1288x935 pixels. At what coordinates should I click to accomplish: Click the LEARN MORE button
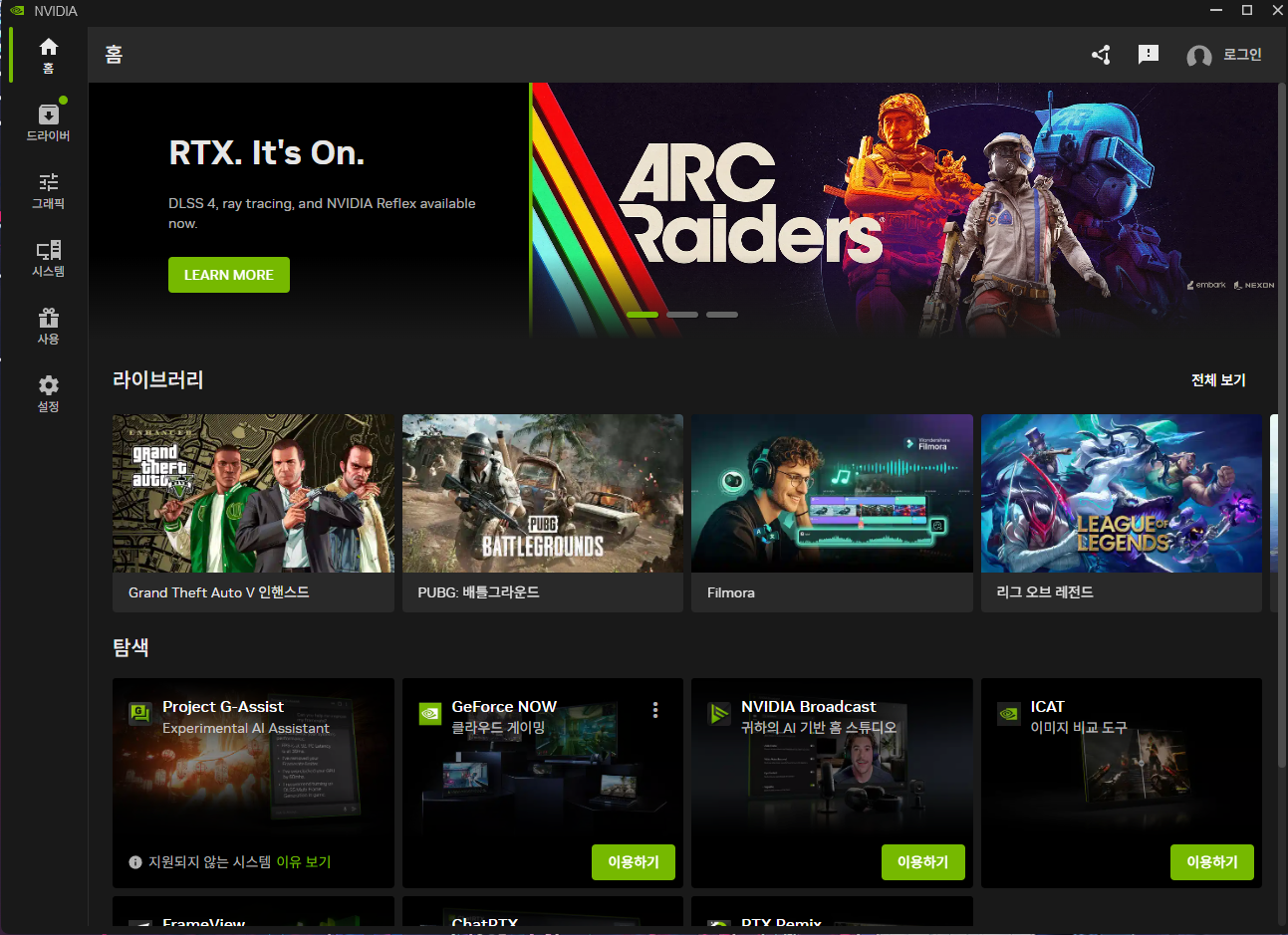(229, 275)
